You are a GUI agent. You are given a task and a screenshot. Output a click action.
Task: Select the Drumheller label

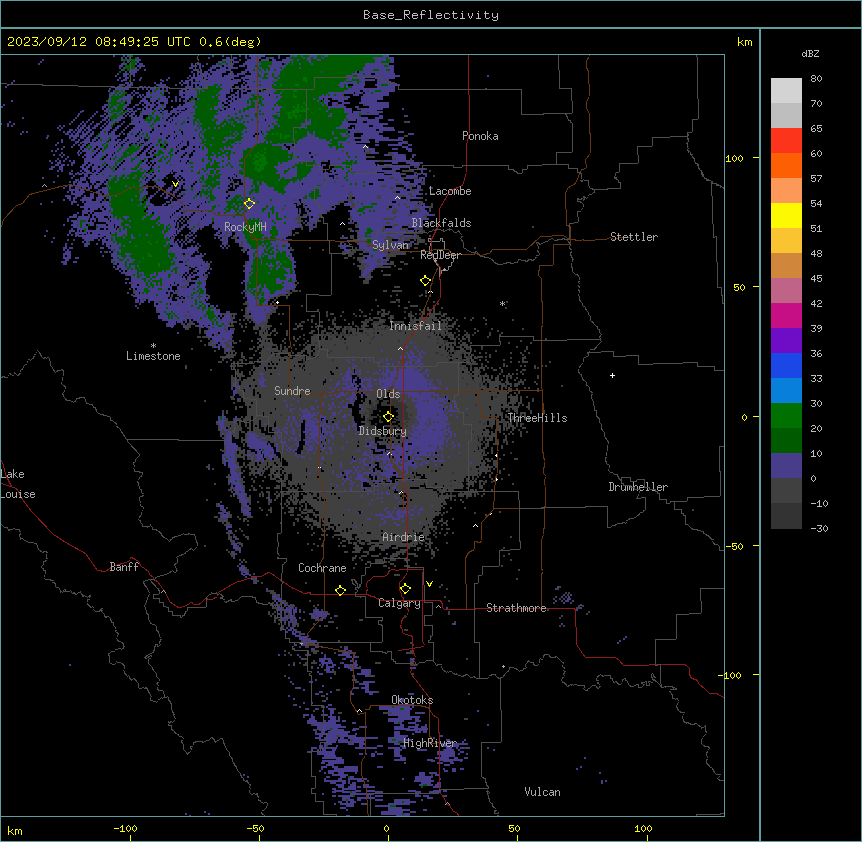(x=638, y=487)
